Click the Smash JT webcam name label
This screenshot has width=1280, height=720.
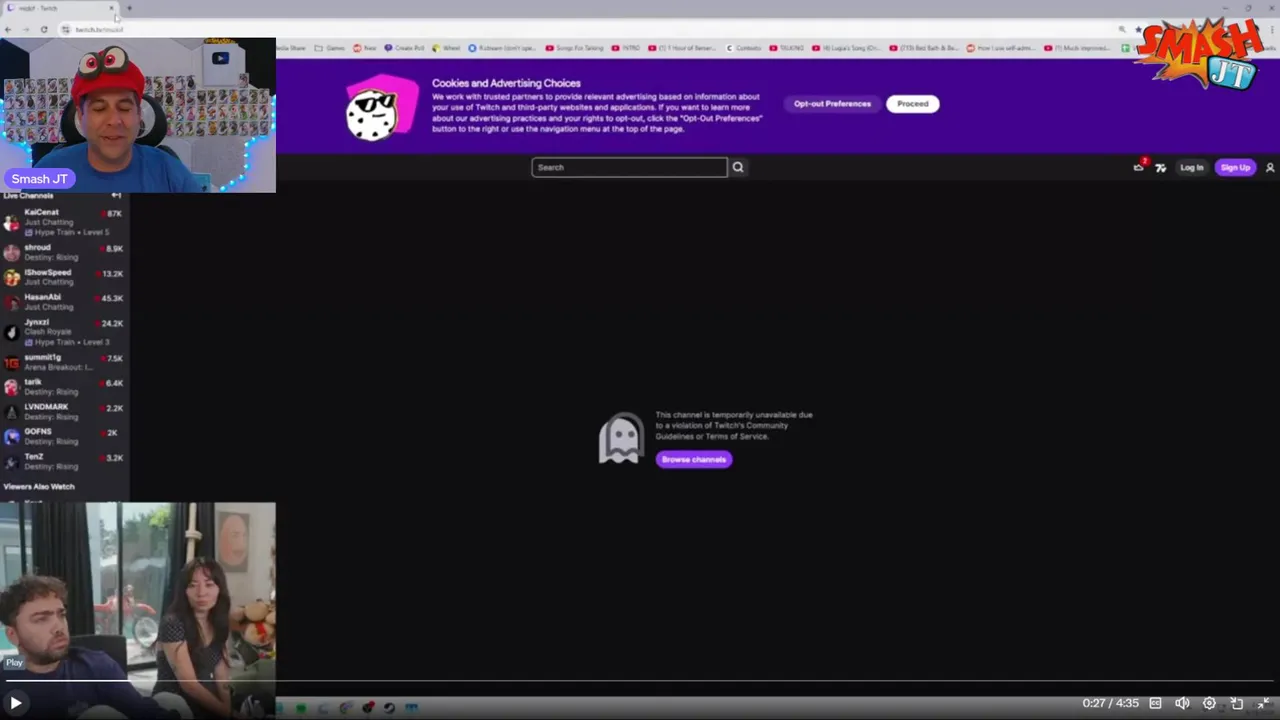pos(39,179)
